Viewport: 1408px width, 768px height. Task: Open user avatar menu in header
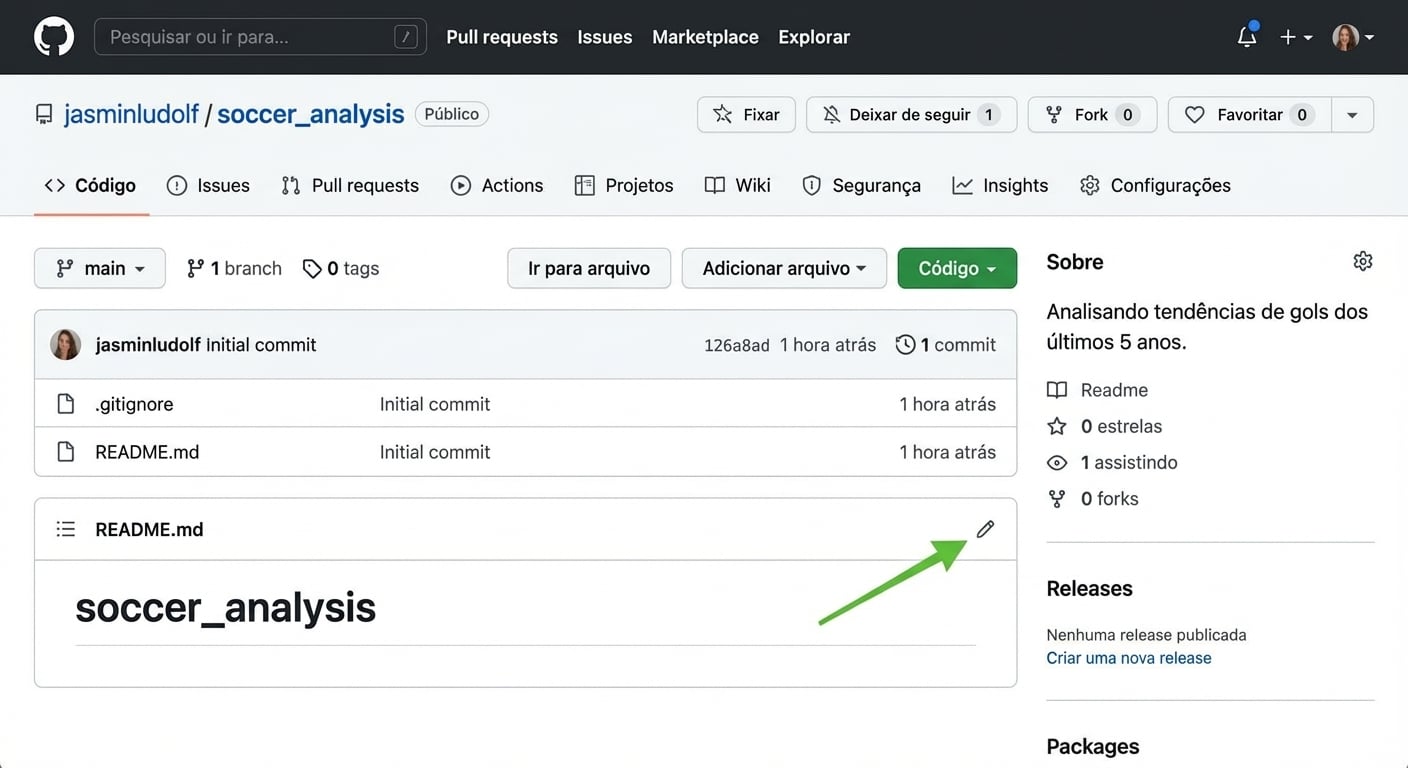tap(1353, 37)
